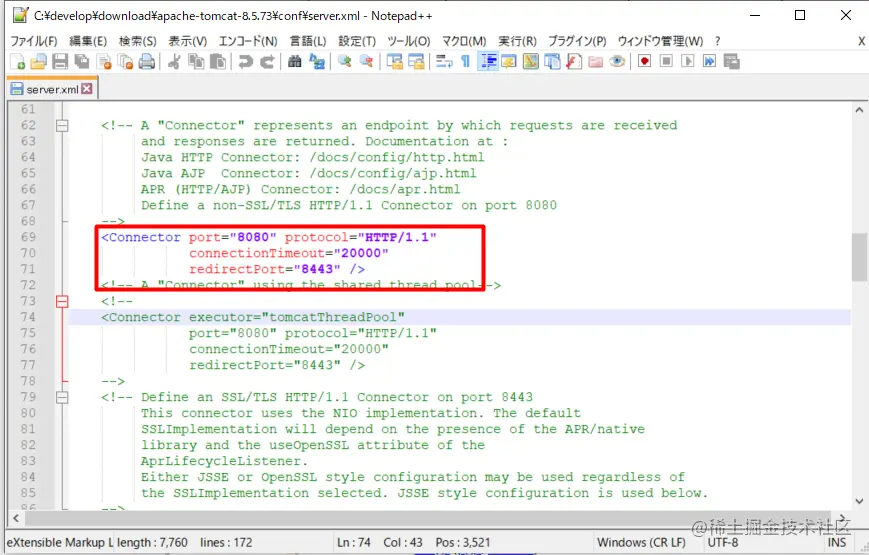Viewport: 869px width, 555px height.
Task: Open the 言語(L) menu
Action: click(x=308, y=41)
